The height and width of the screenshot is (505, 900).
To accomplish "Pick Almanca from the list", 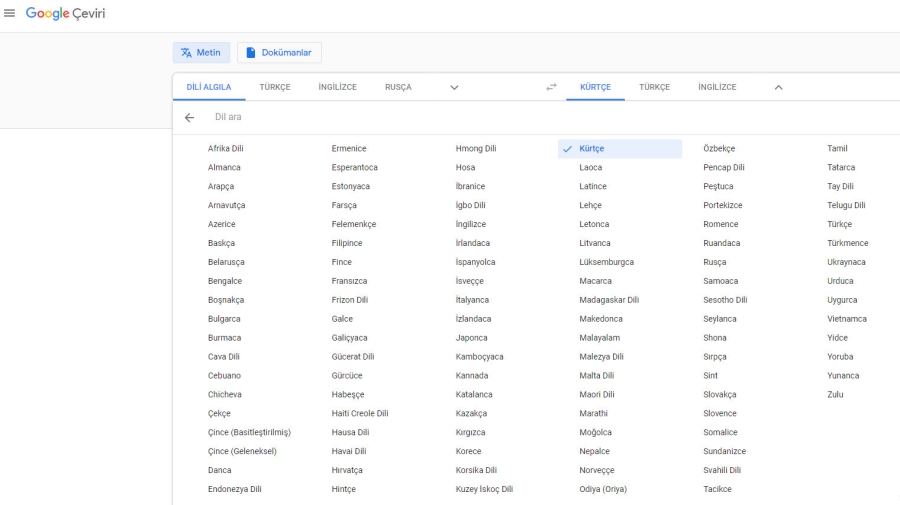I will [x=224, y=168].
